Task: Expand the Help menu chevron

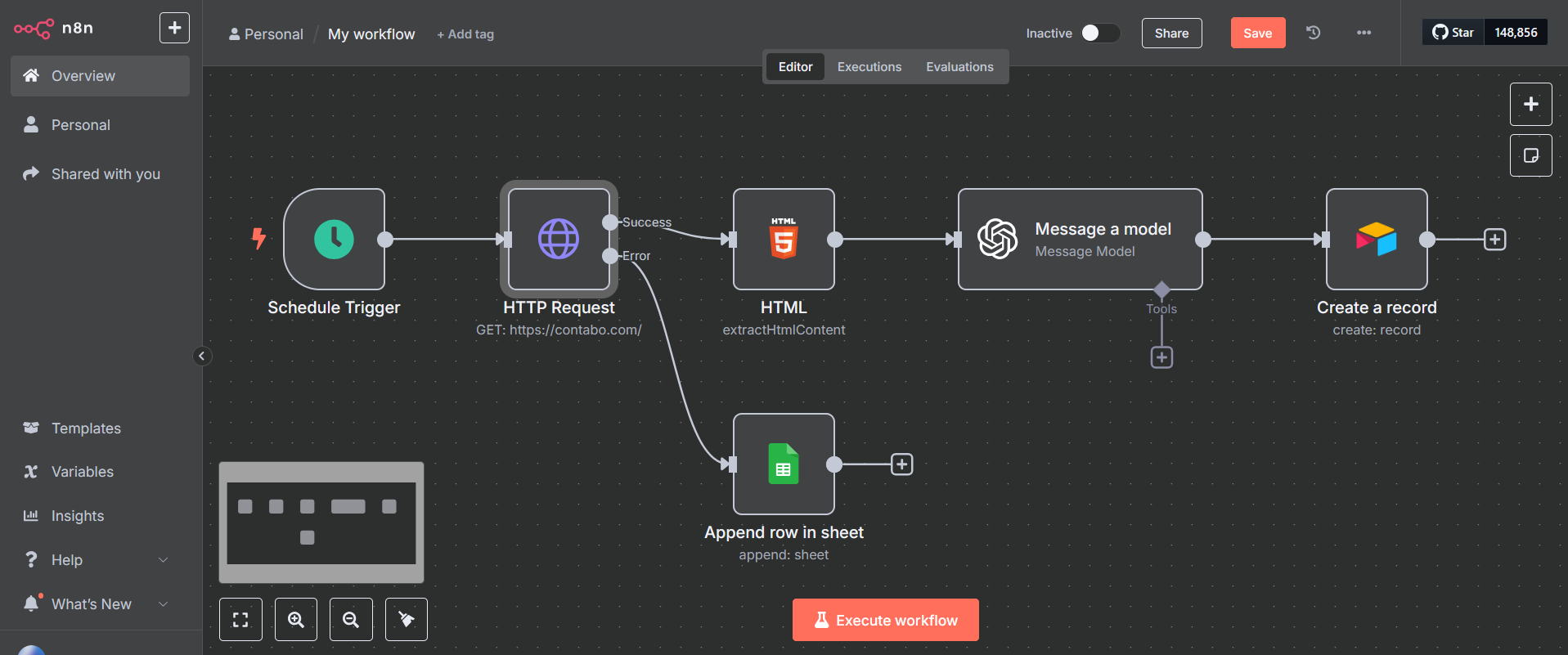Action: point(163,560)
